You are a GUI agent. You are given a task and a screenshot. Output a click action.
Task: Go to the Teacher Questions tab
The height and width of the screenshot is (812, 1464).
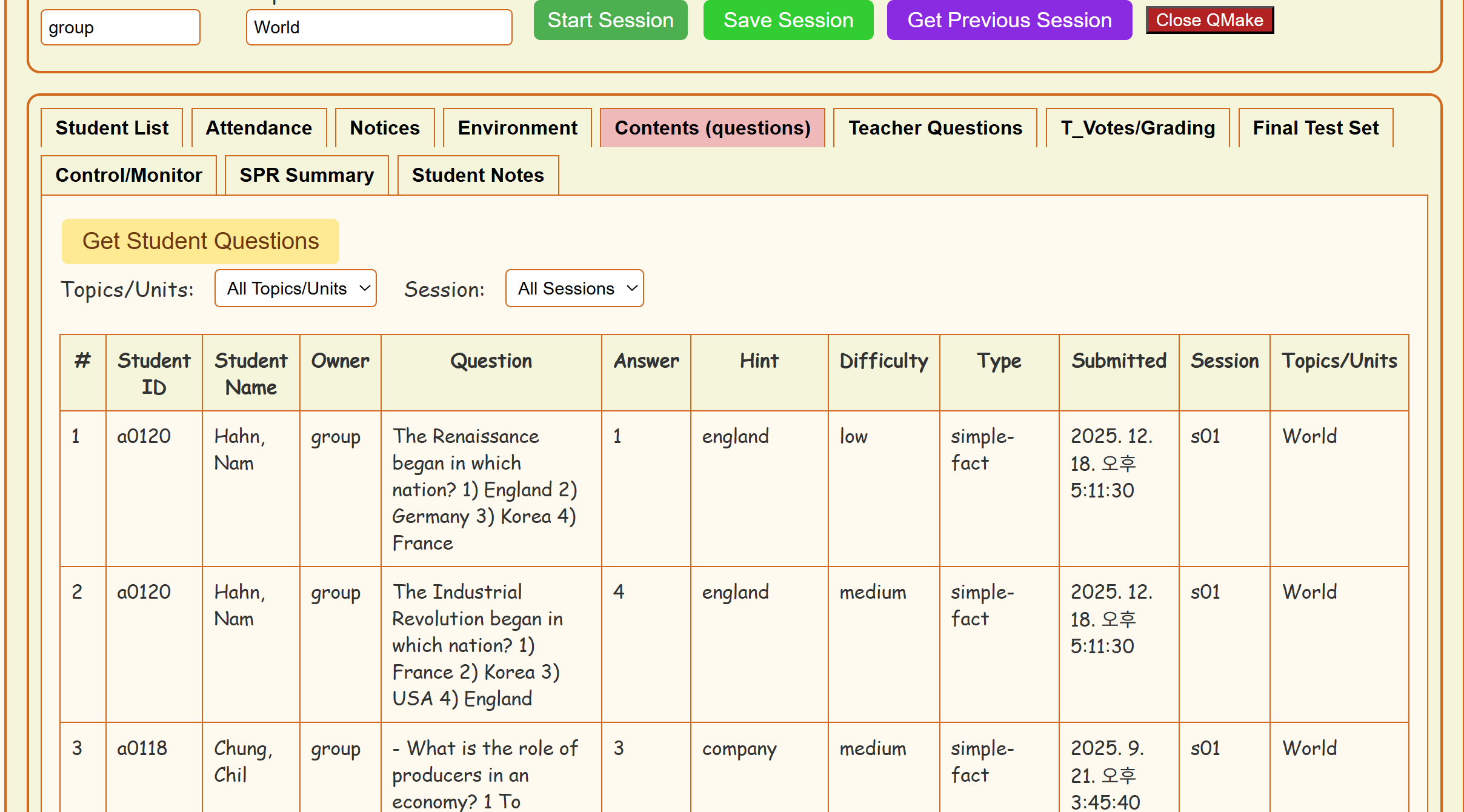tap(934, 128)
